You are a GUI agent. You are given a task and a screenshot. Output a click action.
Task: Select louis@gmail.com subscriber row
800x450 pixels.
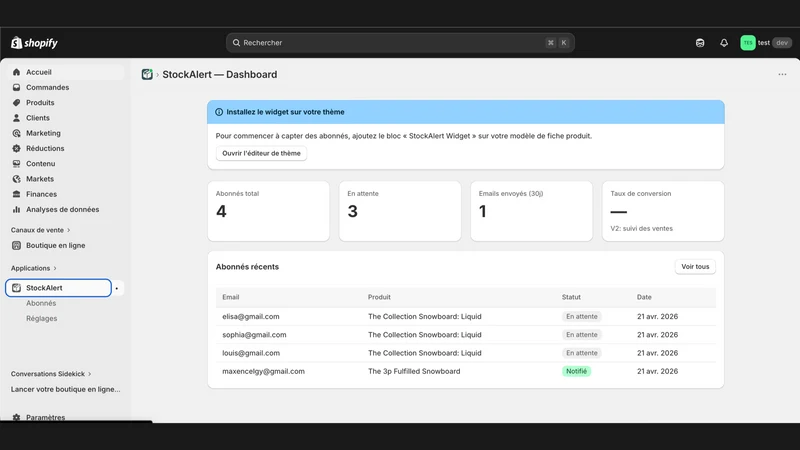pos(466,353)
